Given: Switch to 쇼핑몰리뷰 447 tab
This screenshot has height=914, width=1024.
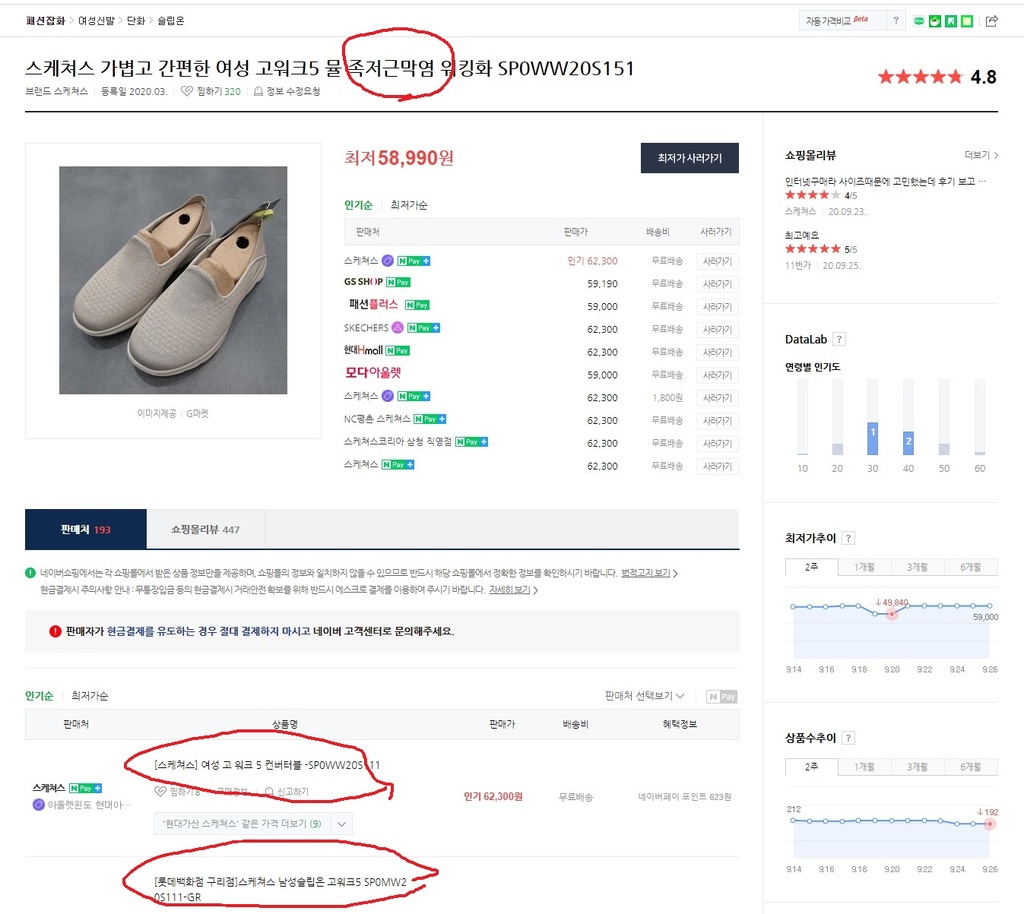Looking at the screenshot, I should (206, 529).
